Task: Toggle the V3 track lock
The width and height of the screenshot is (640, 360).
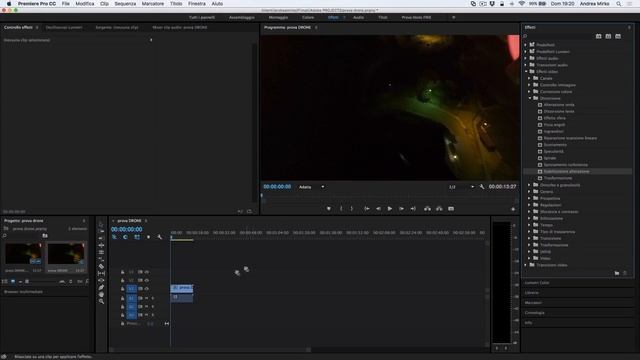Action: click(122, 272)
